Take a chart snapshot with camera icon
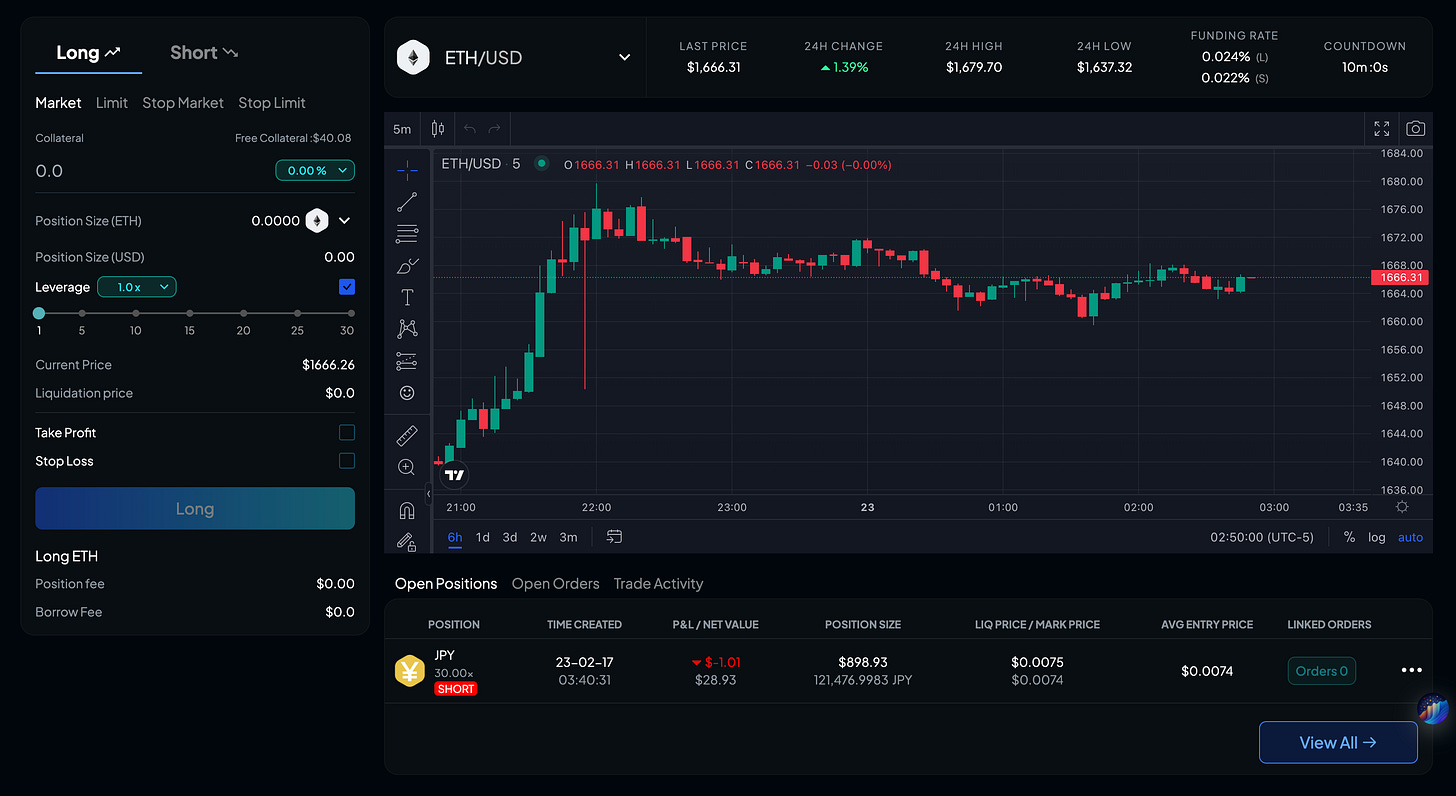Screen dimensions: 1456x796 [1415, 129]
